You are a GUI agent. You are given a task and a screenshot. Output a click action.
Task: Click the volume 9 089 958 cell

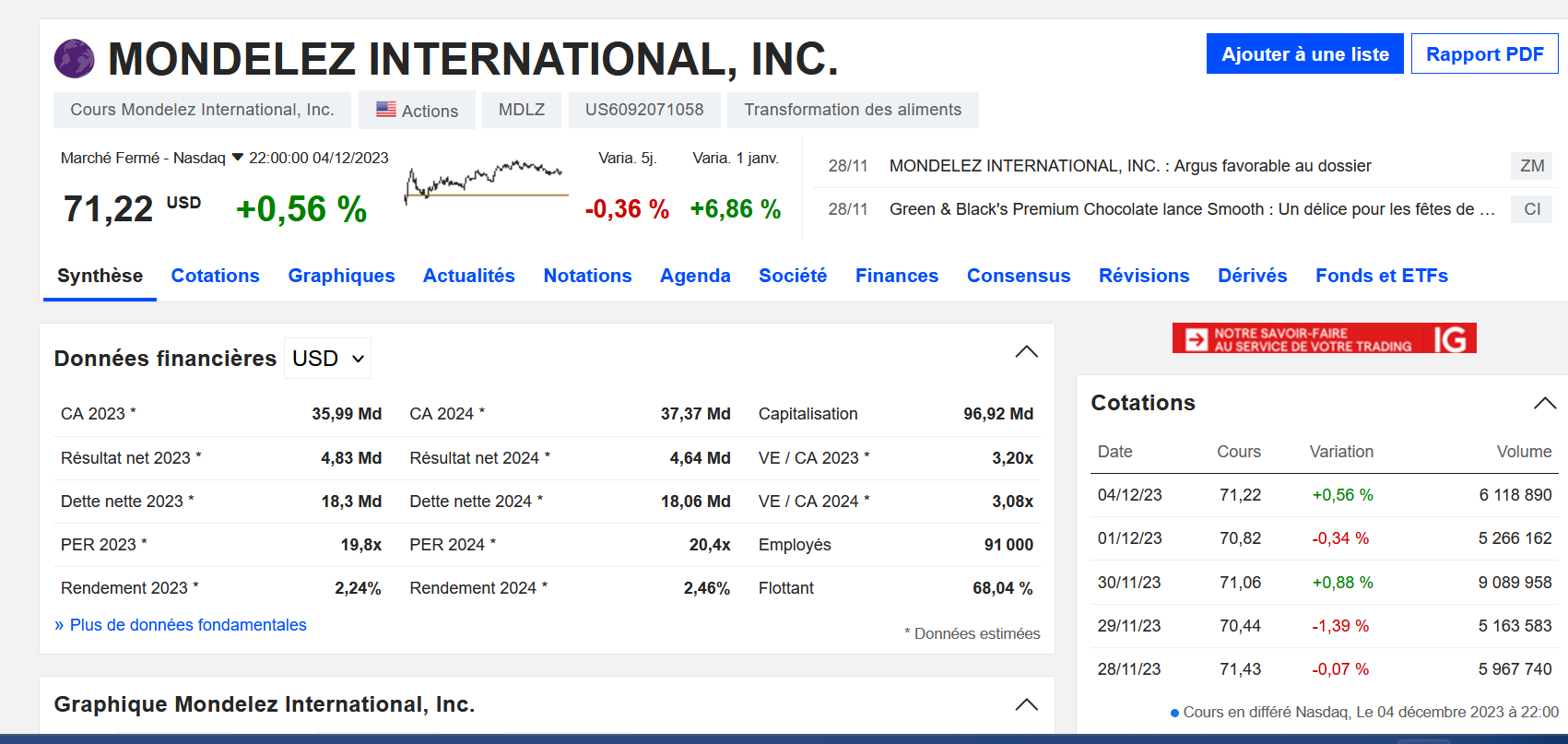(1515, 583)
